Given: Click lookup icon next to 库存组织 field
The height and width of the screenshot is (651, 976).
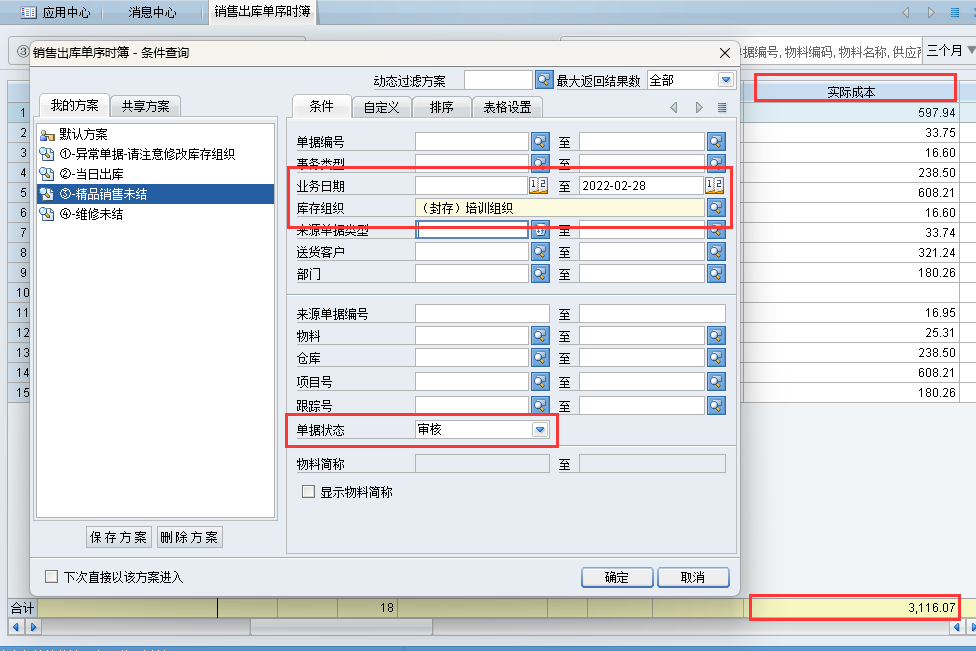Looking at the screenshot, I should pyautogui.click(x=716, y=208).
